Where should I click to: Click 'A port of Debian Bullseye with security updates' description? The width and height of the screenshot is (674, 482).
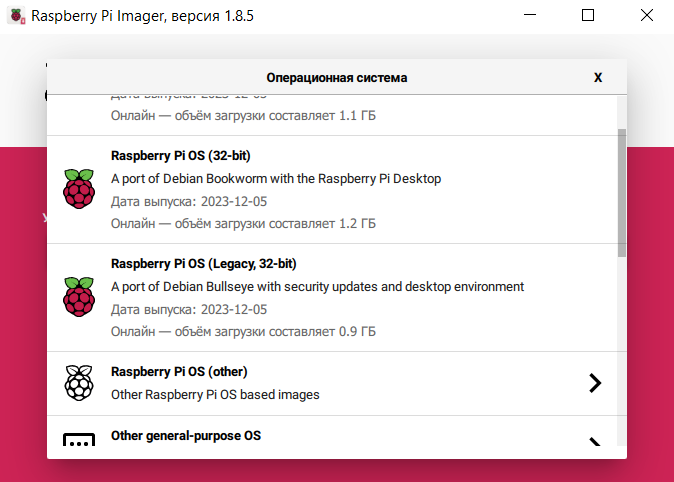[x=317, y=286]
